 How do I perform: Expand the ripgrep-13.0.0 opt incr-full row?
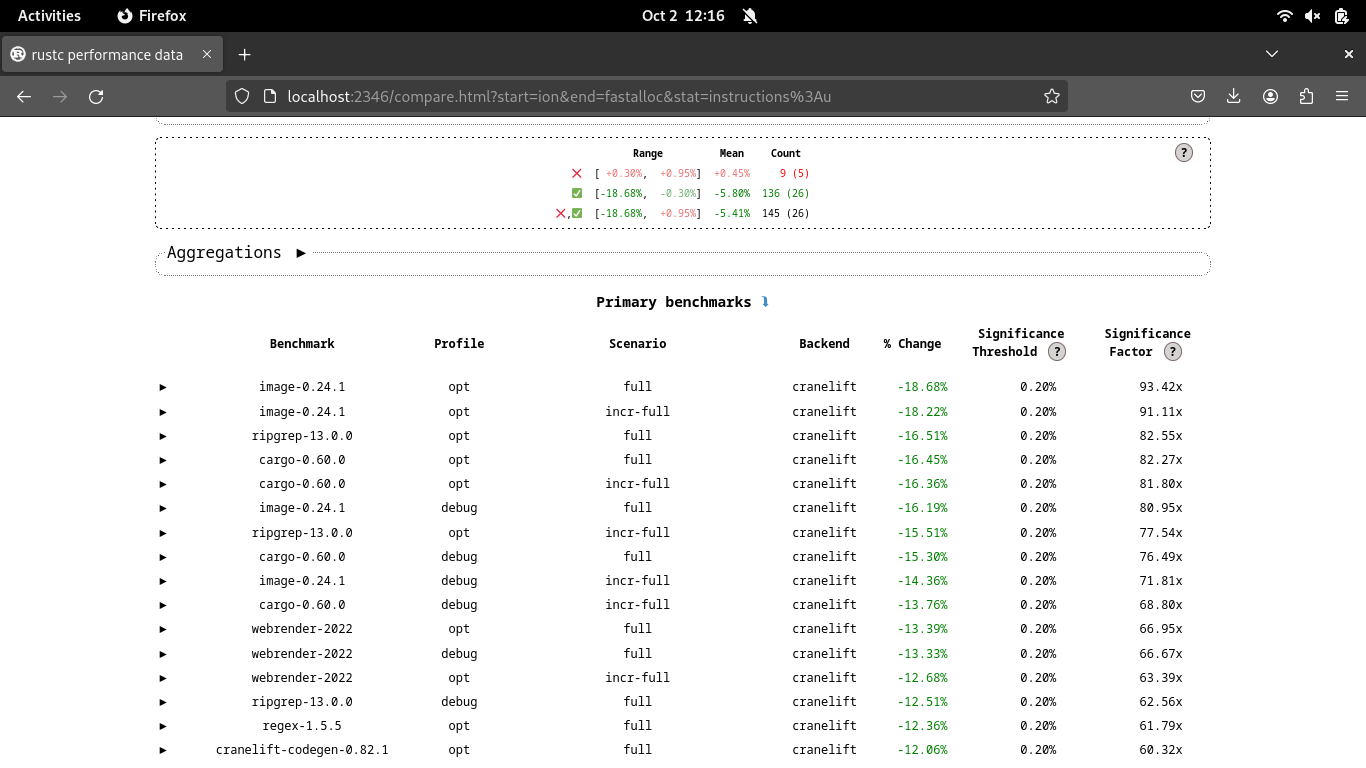coord(163,533)
